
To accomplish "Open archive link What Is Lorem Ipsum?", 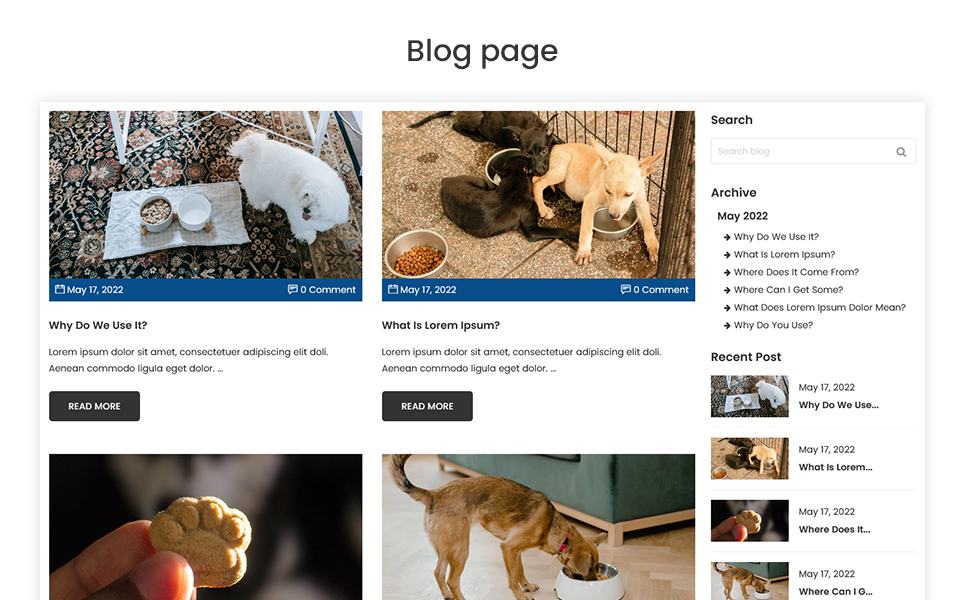I will (784, 254).
